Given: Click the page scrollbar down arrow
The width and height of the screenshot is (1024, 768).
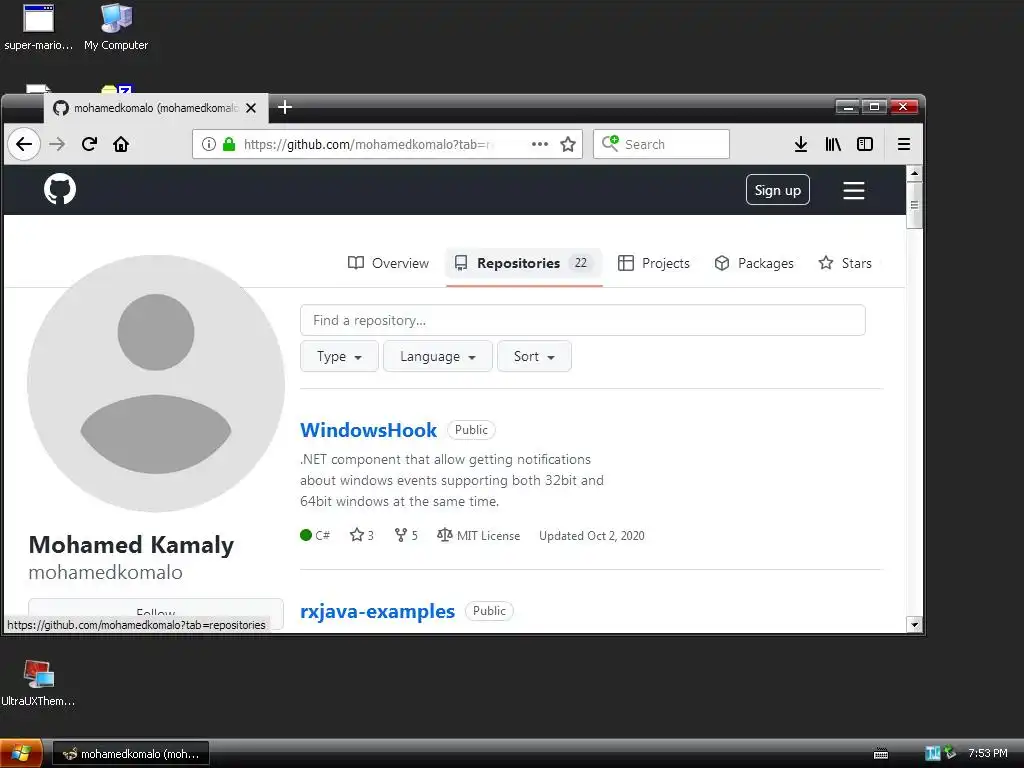Looking at the screenshot, I should pos(914,625).
